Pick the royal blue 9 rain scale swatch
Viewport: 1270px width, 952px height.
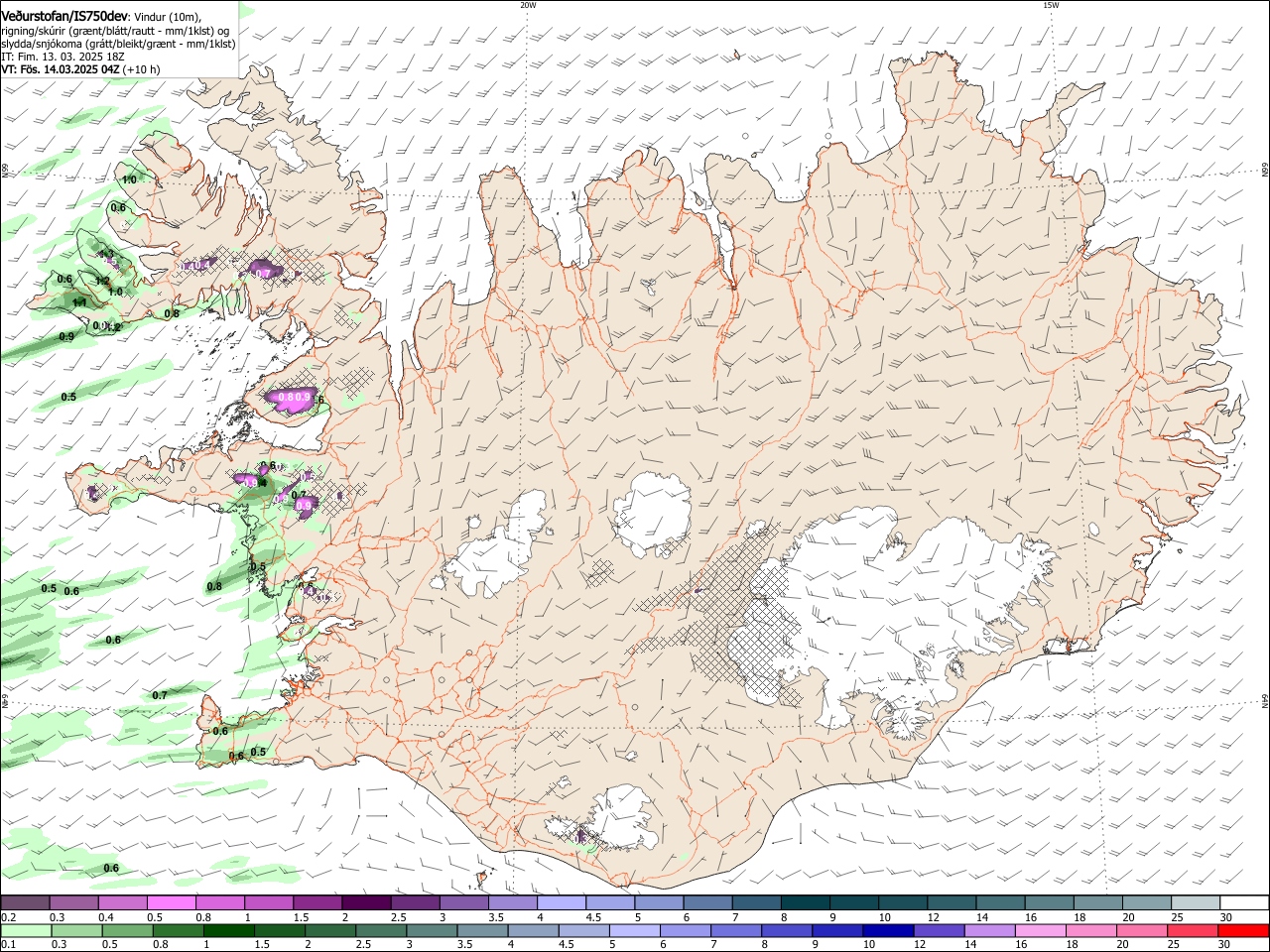pos(837,930)
